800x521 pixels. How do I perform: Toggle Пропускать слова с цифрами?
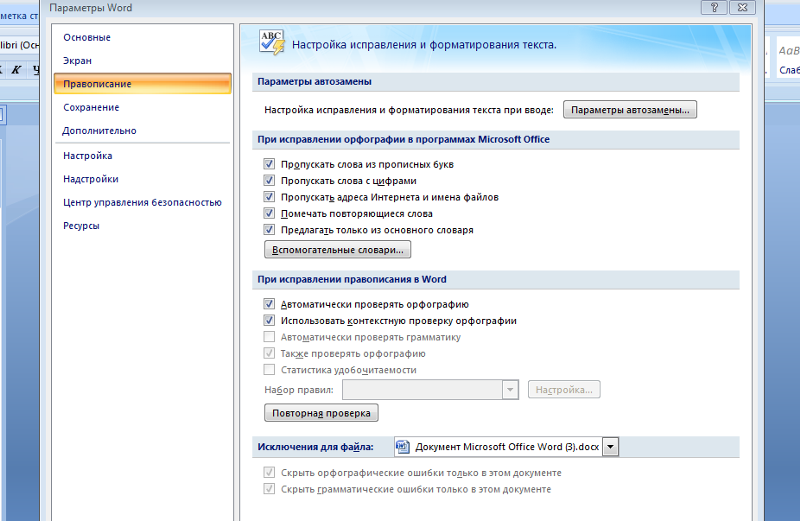pos(269,180)
